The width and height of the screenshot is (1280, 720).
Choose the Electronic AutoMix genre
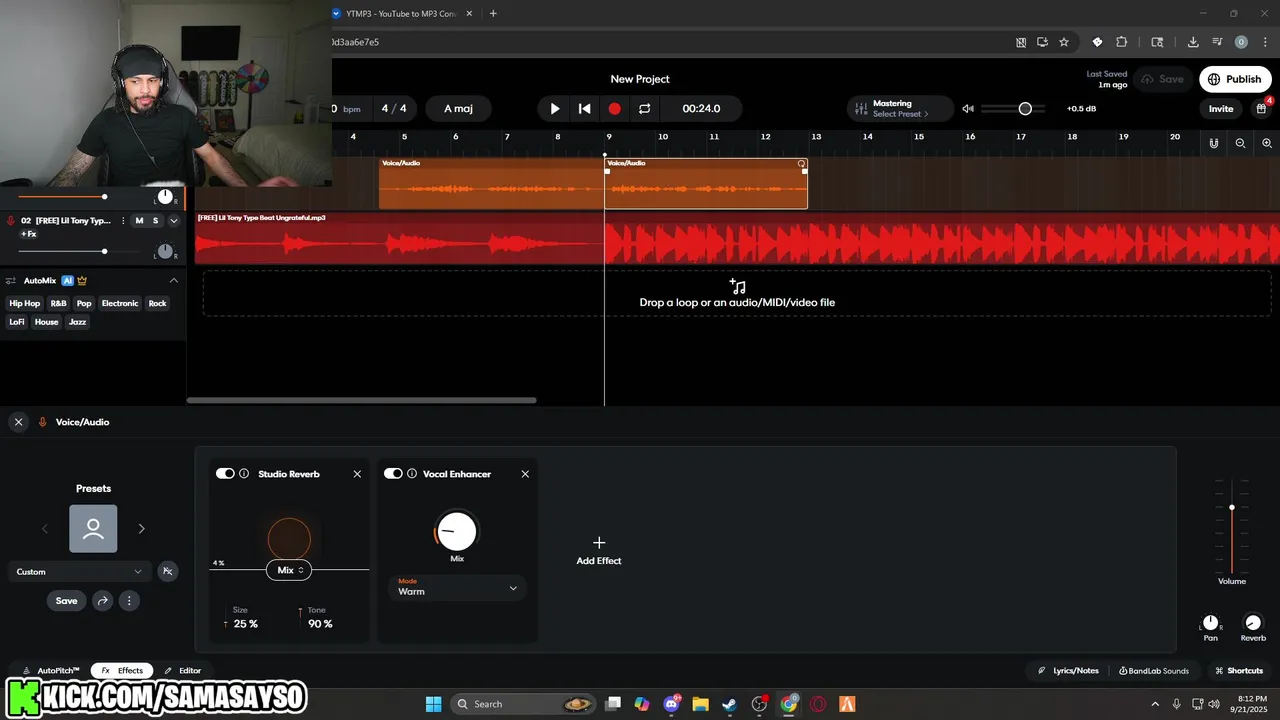click(x=120, y=303)
